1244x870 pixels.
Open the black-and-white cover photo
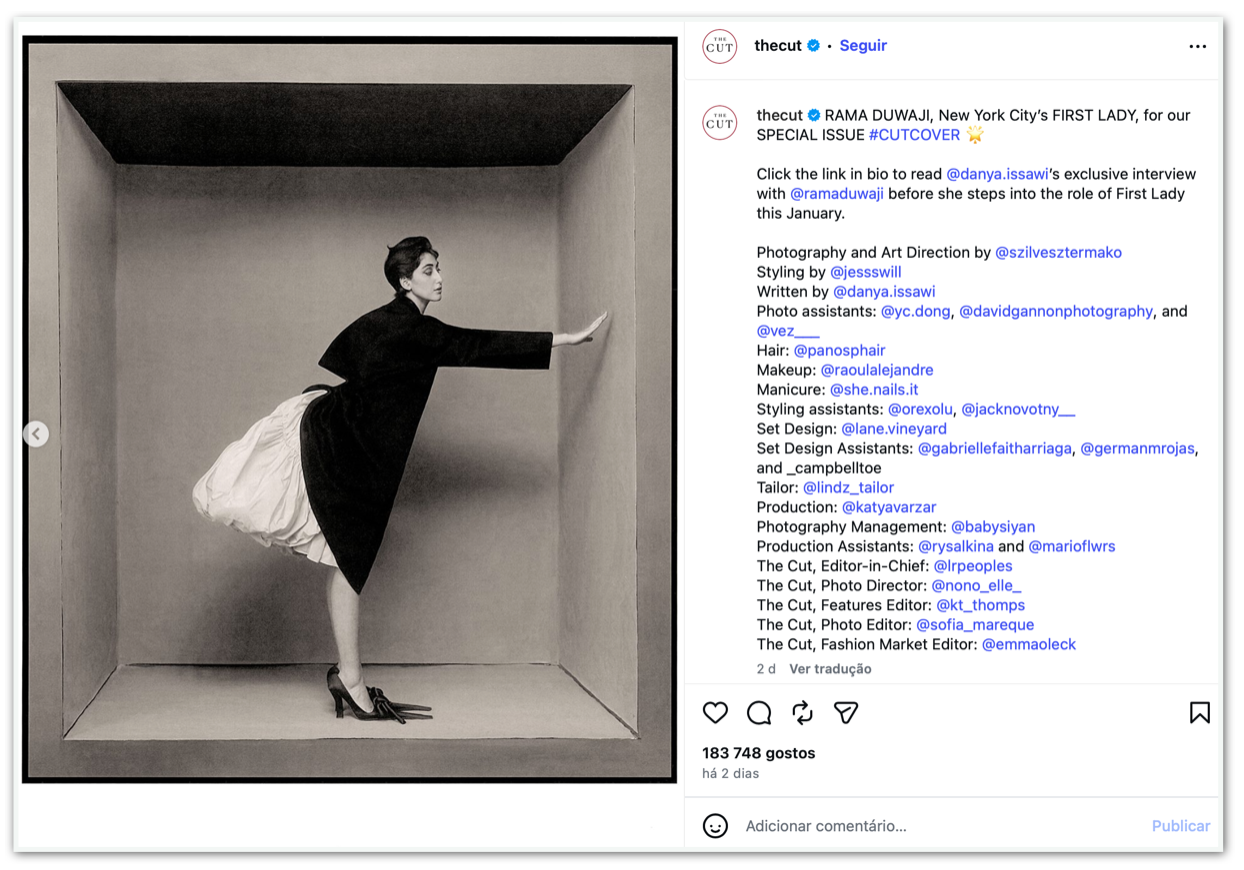(350, 410)
